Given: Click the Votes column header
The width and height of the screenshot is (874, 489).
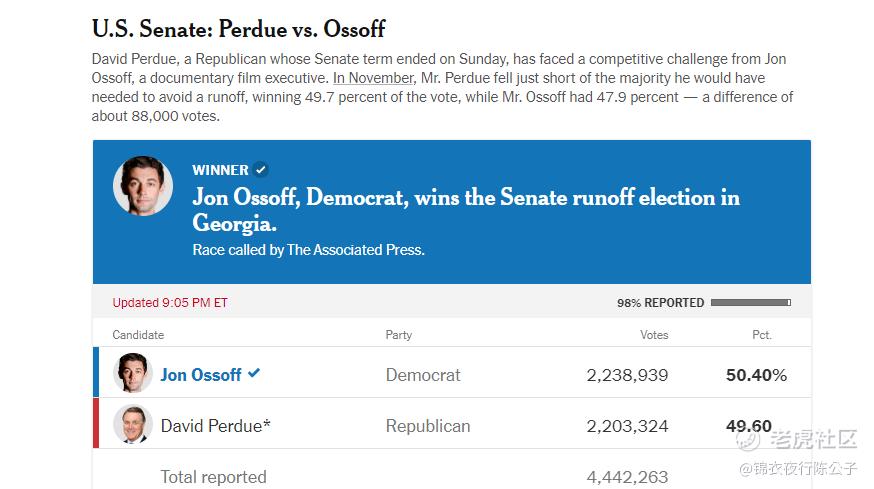Looking at the screenshot, I should tap(654, 335).
